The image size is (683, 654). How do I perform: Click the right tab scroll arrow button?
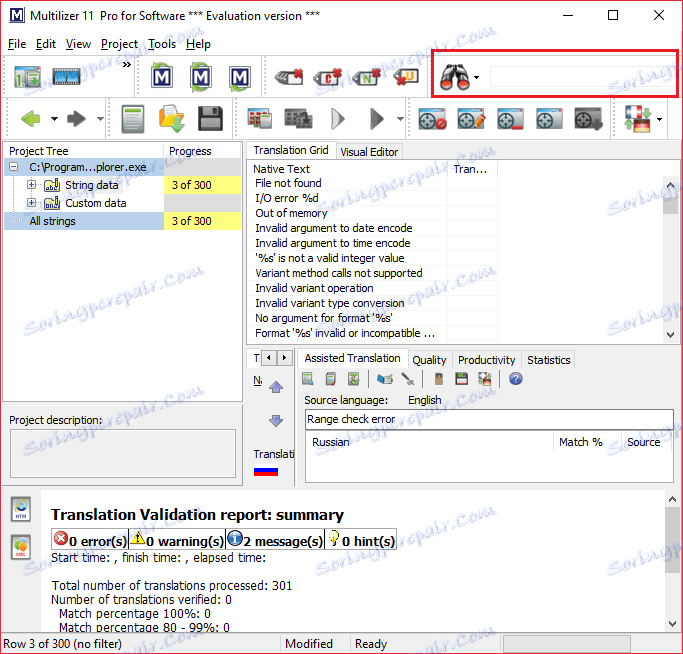pos(284,358)
